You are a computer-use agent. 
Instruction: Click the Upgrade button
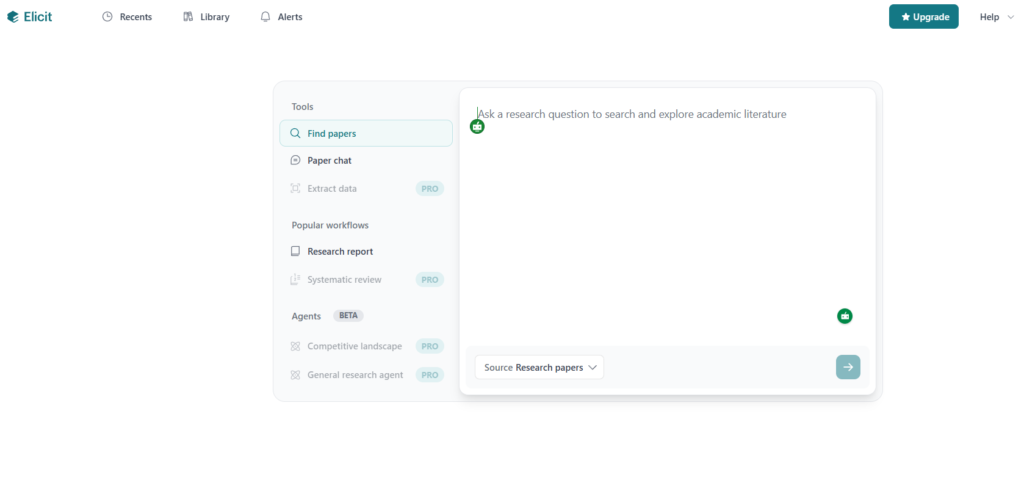924,17
